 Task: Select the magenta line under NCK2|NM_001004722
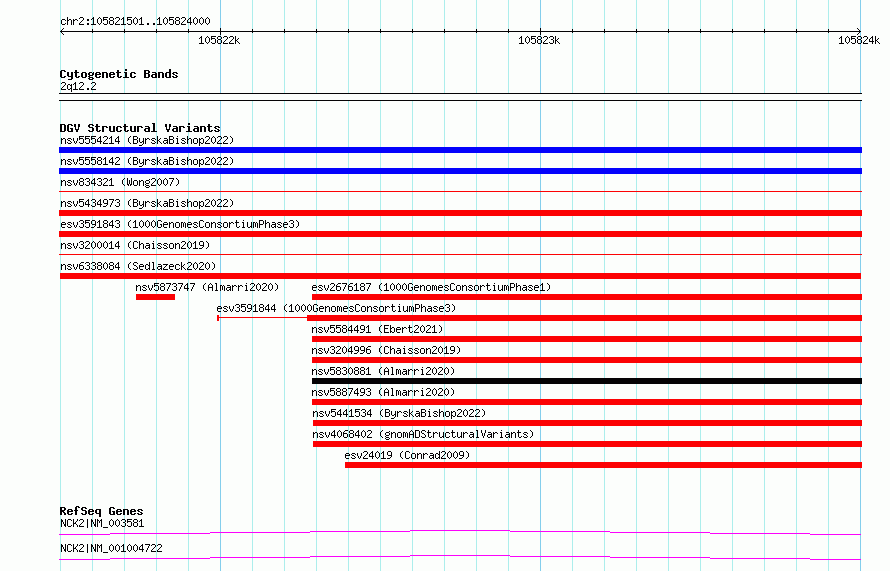460,557
